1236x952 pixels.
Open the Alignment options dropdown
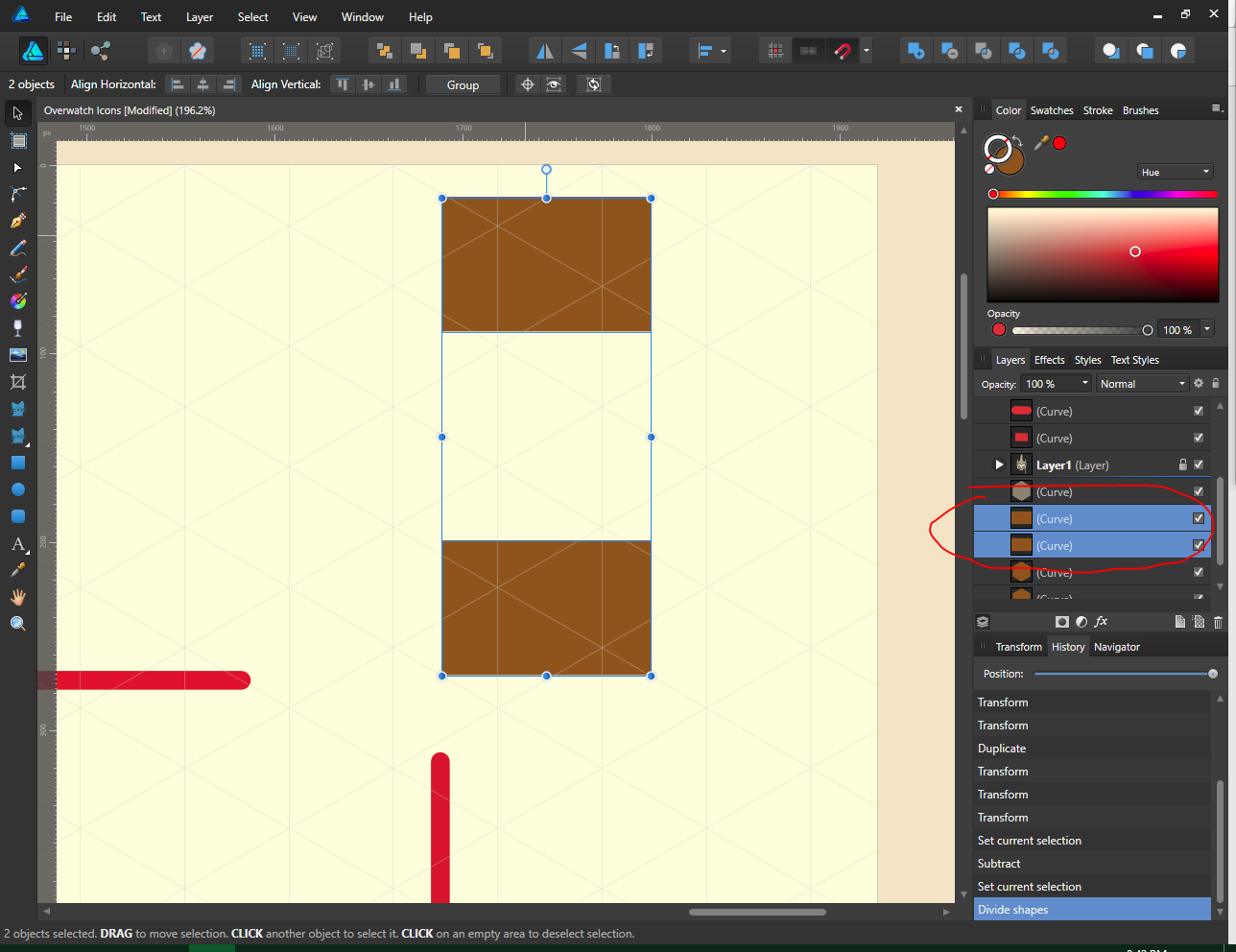click(x=711, y=51)
